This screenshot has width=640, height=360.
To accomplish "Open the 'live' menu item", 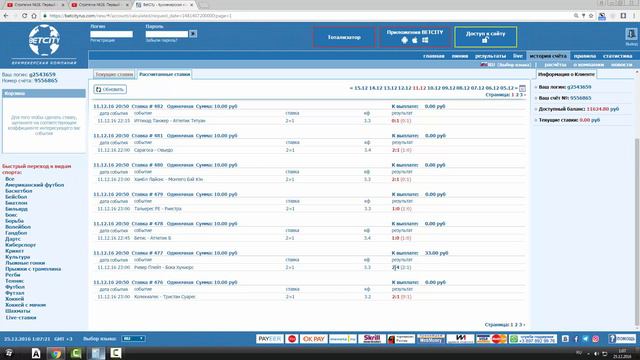I will click(x=518, y=56).
